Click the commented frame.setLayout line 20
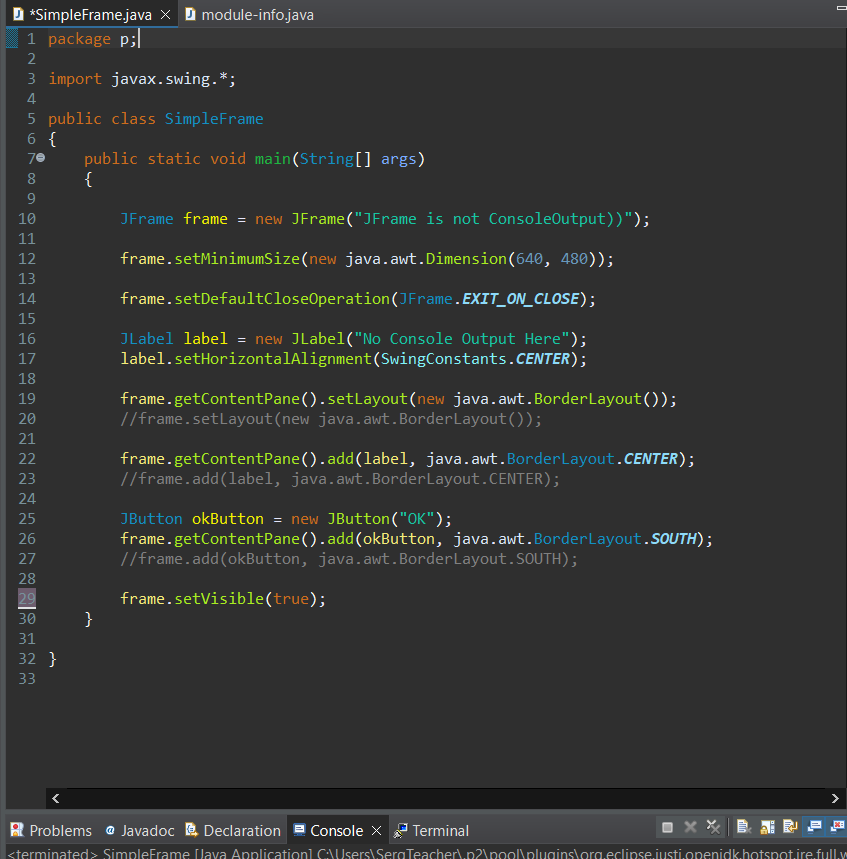The width and height of the screenshot is (847, 859). [x=331, y=419]
